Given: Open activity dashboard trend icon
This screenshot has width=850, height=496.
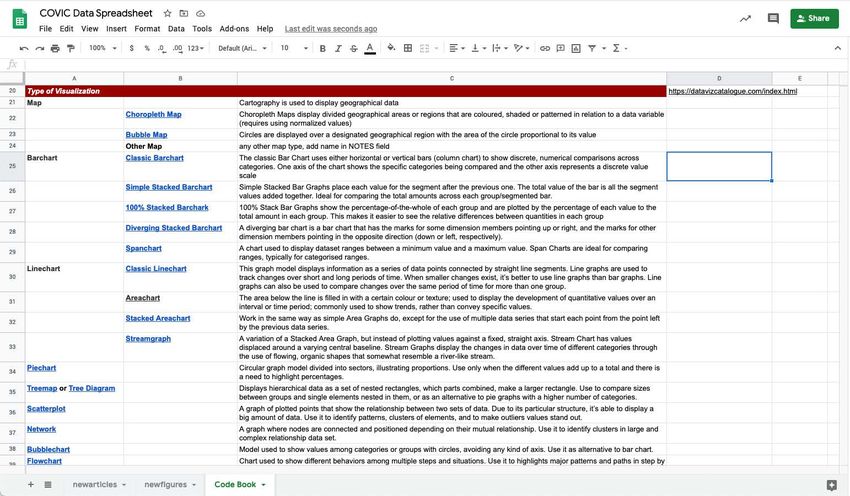Looking at the screenshot, I should coord(745,18).
